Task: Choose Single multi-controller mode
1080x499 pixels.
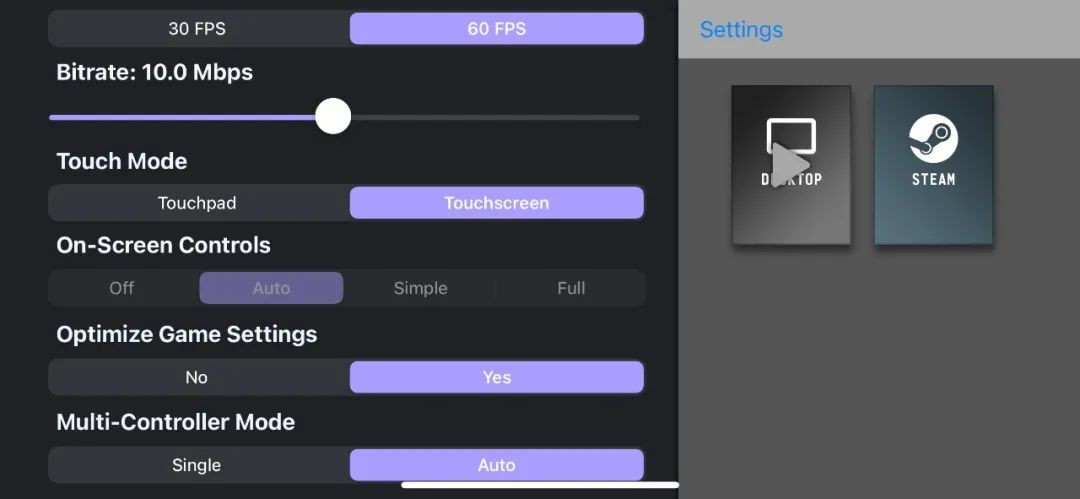Action: pos(197,465)
